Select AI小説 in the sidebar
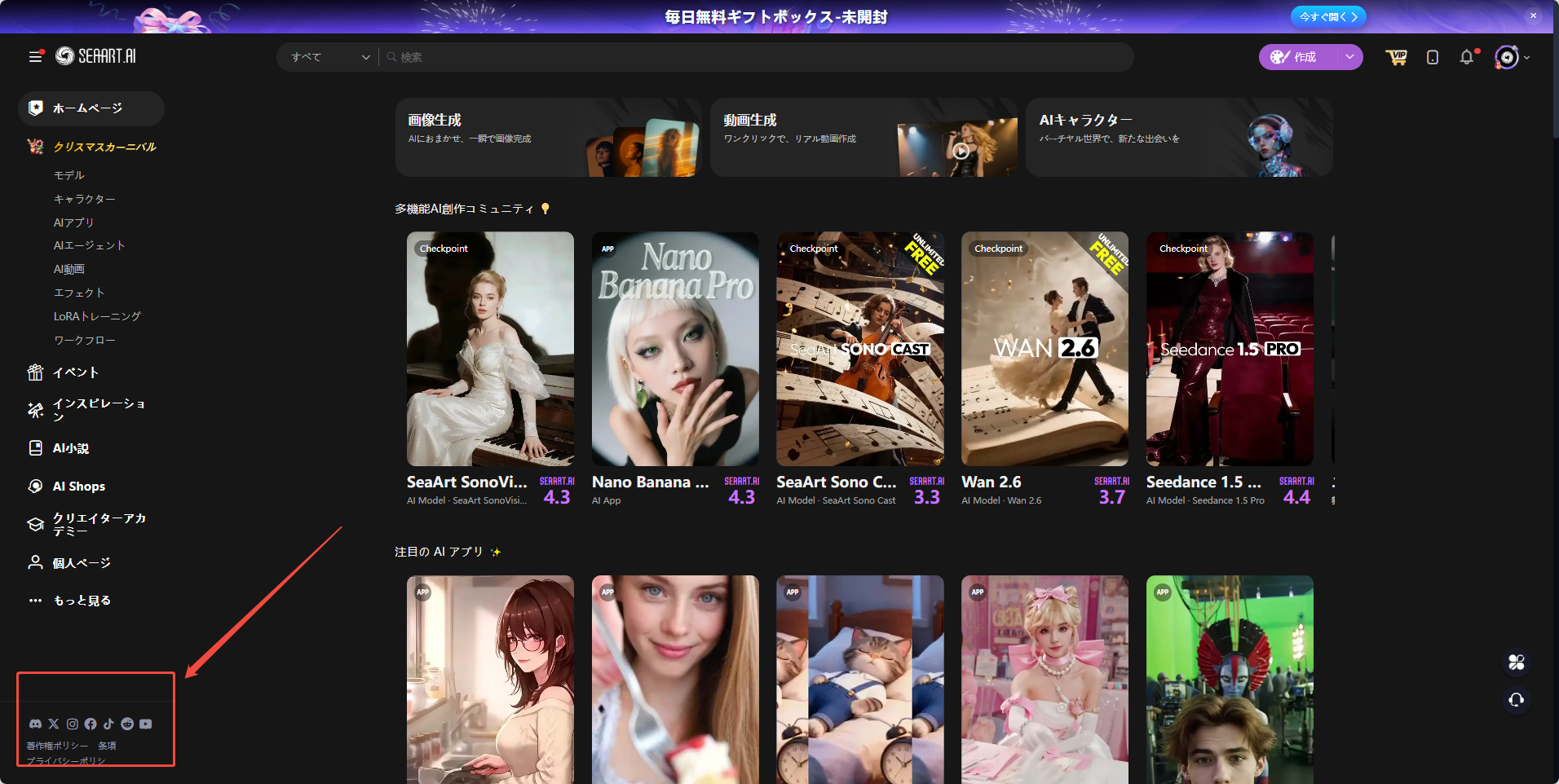 click(71, 448)
